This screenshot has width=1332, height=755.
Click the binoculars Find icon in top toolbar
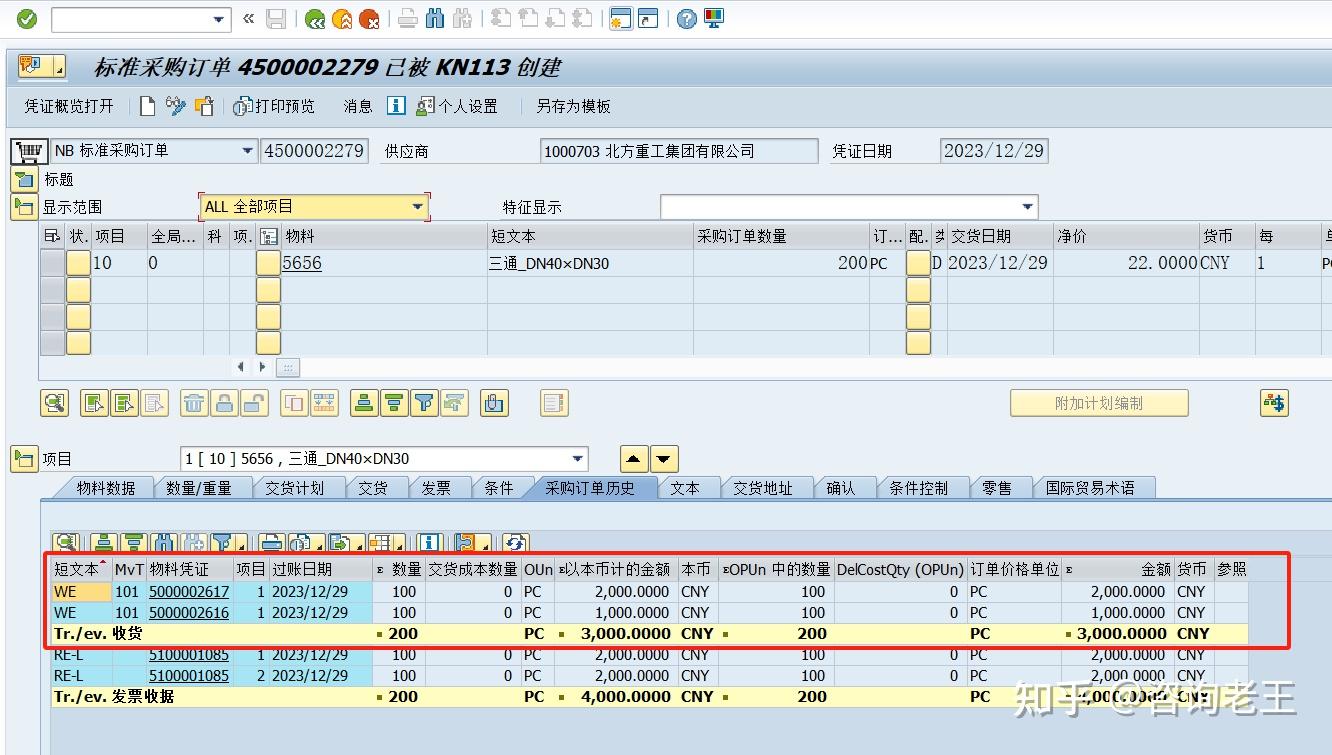coord(435,19)
